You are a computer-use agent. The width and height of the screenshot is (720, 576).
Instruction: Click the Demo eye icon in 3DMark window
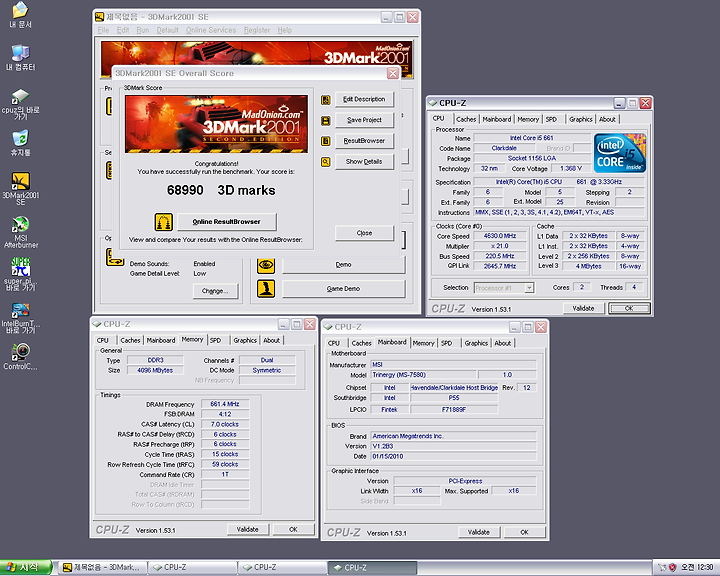(x=266, y=265)
